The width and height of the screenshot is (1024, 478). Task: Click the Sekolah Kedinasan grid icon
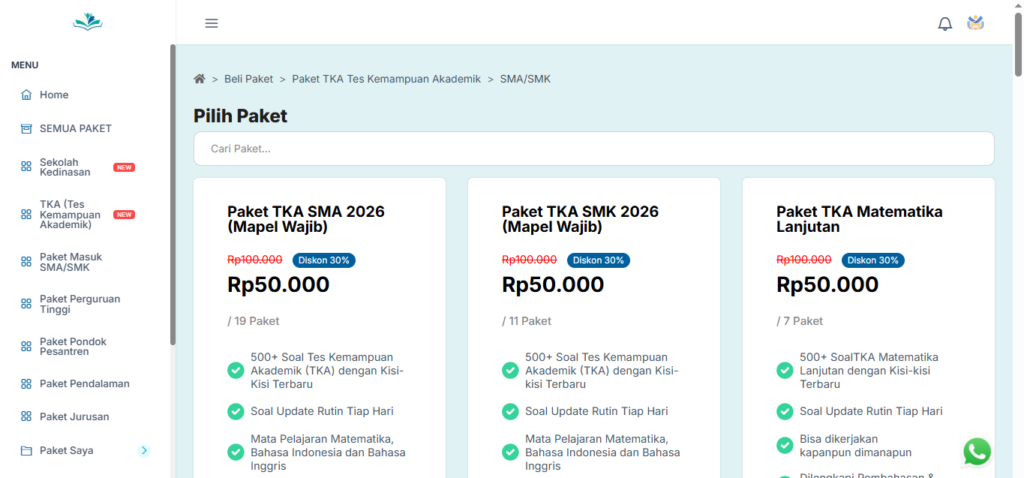click(x=26, y=167)
